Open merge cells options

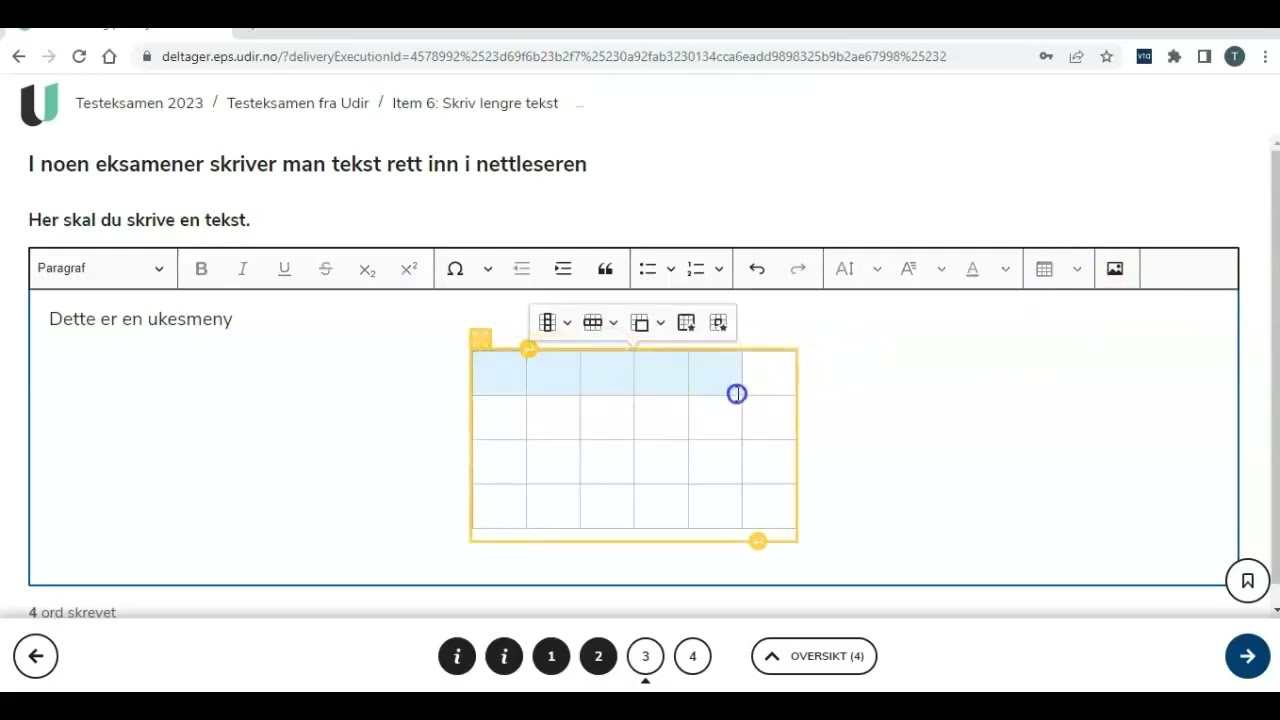point(640,323)
